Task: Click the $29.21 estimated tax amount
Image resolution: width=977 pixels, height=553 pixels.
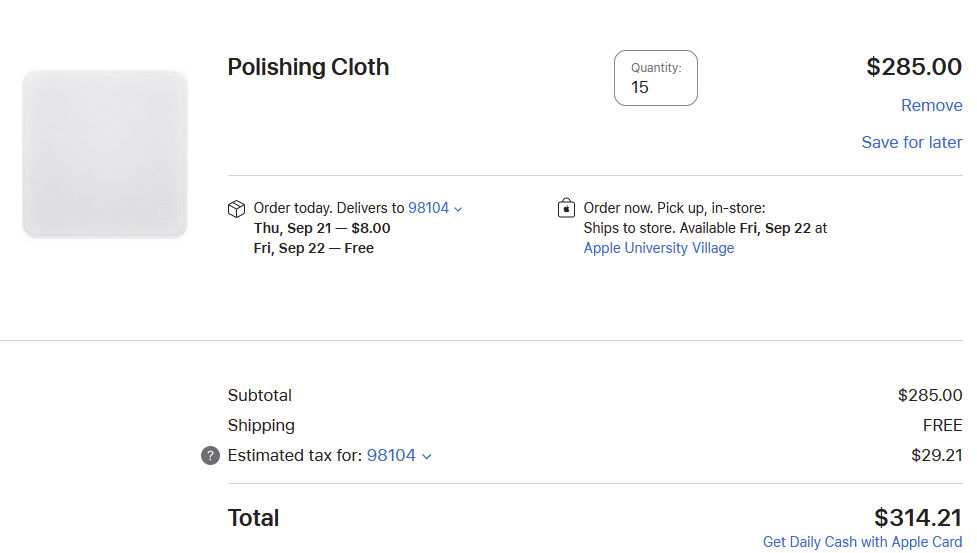Action: (936, 455)
